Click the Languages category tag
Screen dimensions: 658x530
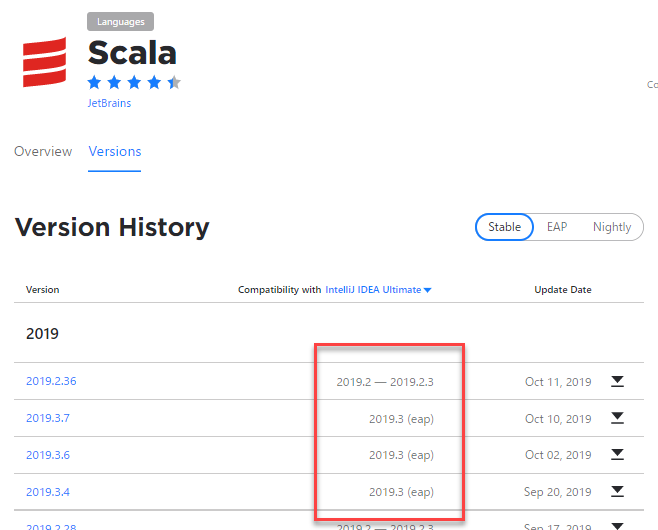click(120, 22)
